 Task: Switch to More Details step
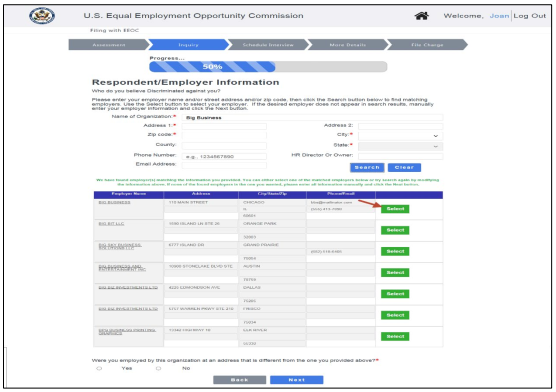pyautogui.click(x=348, y=45)
